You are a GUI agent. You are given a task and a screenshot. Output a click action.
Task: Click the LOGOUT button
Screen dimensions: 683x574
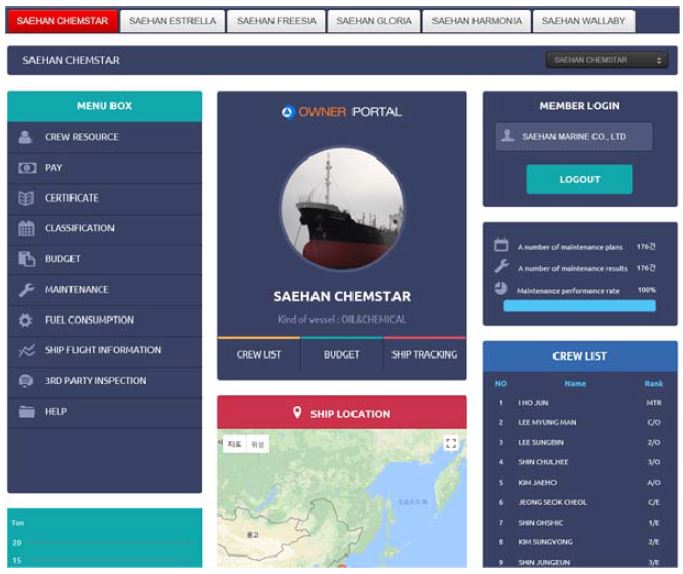click(579, 179)
